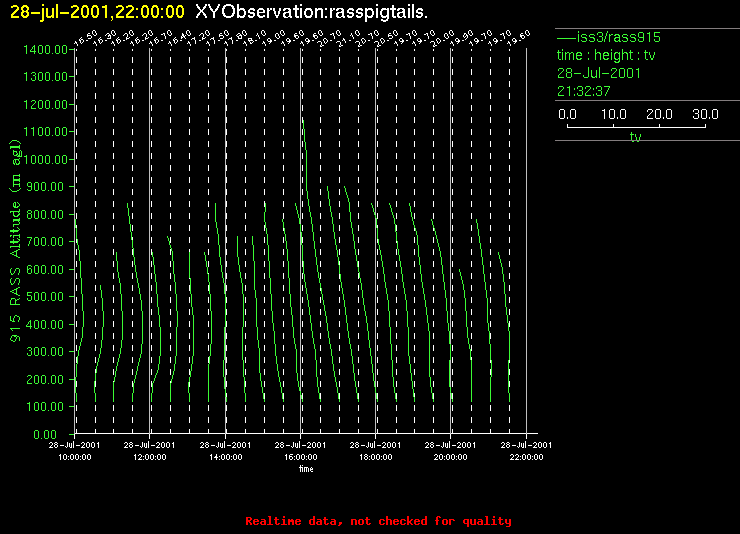This screenshot has width=740, height=534.
Task: Click the '16:00:00' time axis label
Action: click(301, 457)
